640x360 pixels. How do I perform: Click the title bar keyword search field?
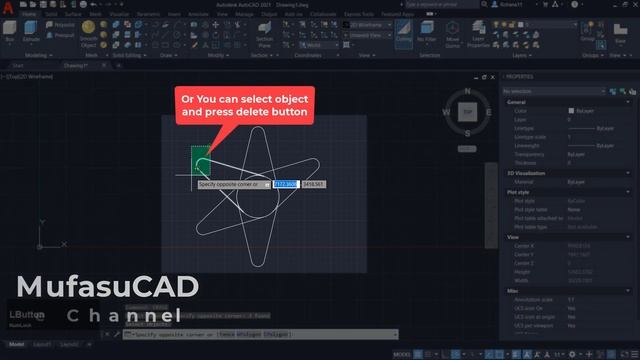point(442,4)
